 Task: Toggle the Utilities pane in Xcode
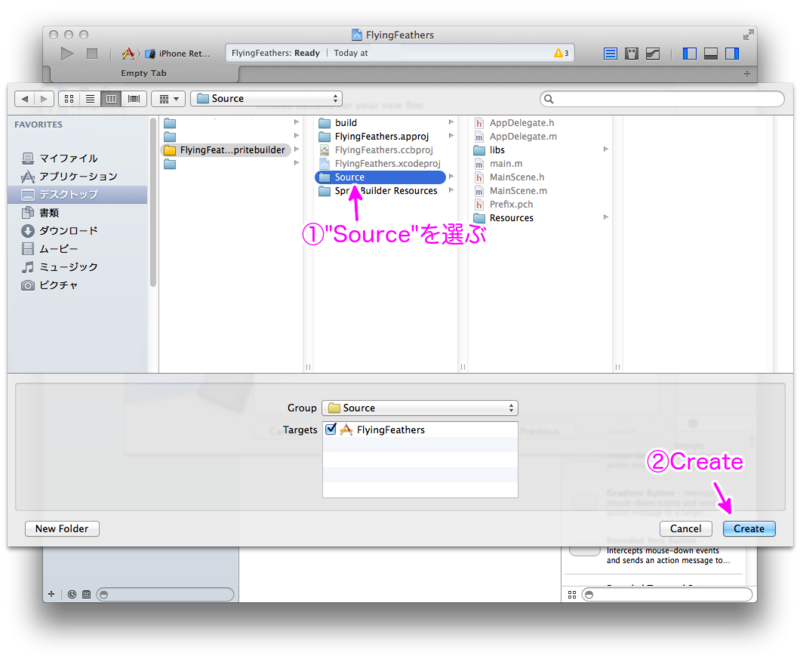pyautogui.click(x=732, y=54)
